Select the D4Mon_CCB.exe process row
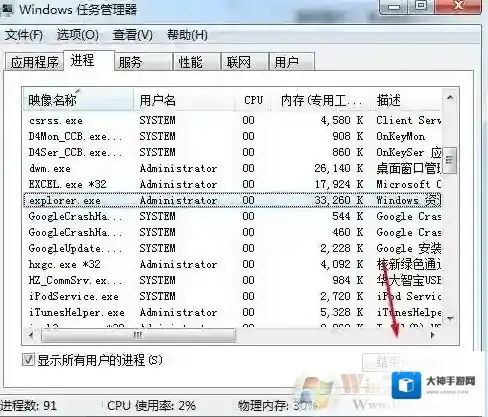Image resolution: width=488 pixels, height=417 pixels. point(233,136)
